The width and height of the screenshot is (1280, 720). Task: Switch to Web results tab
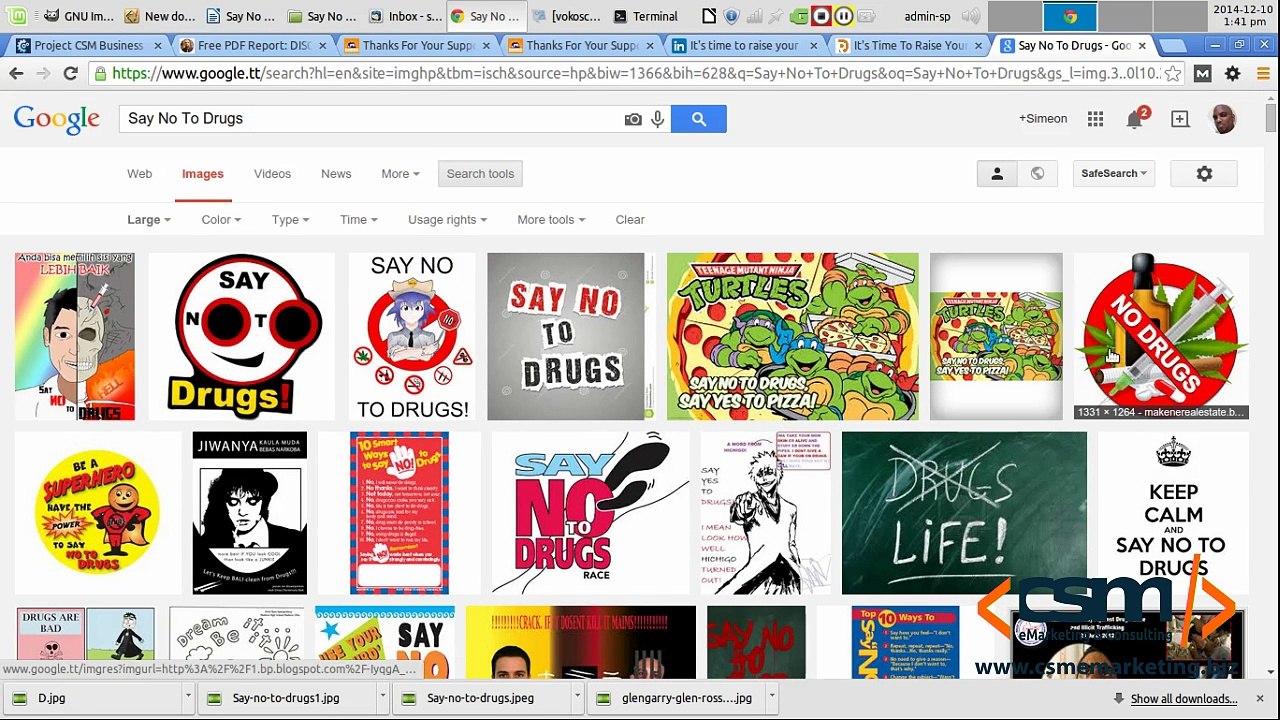point(139,173)
